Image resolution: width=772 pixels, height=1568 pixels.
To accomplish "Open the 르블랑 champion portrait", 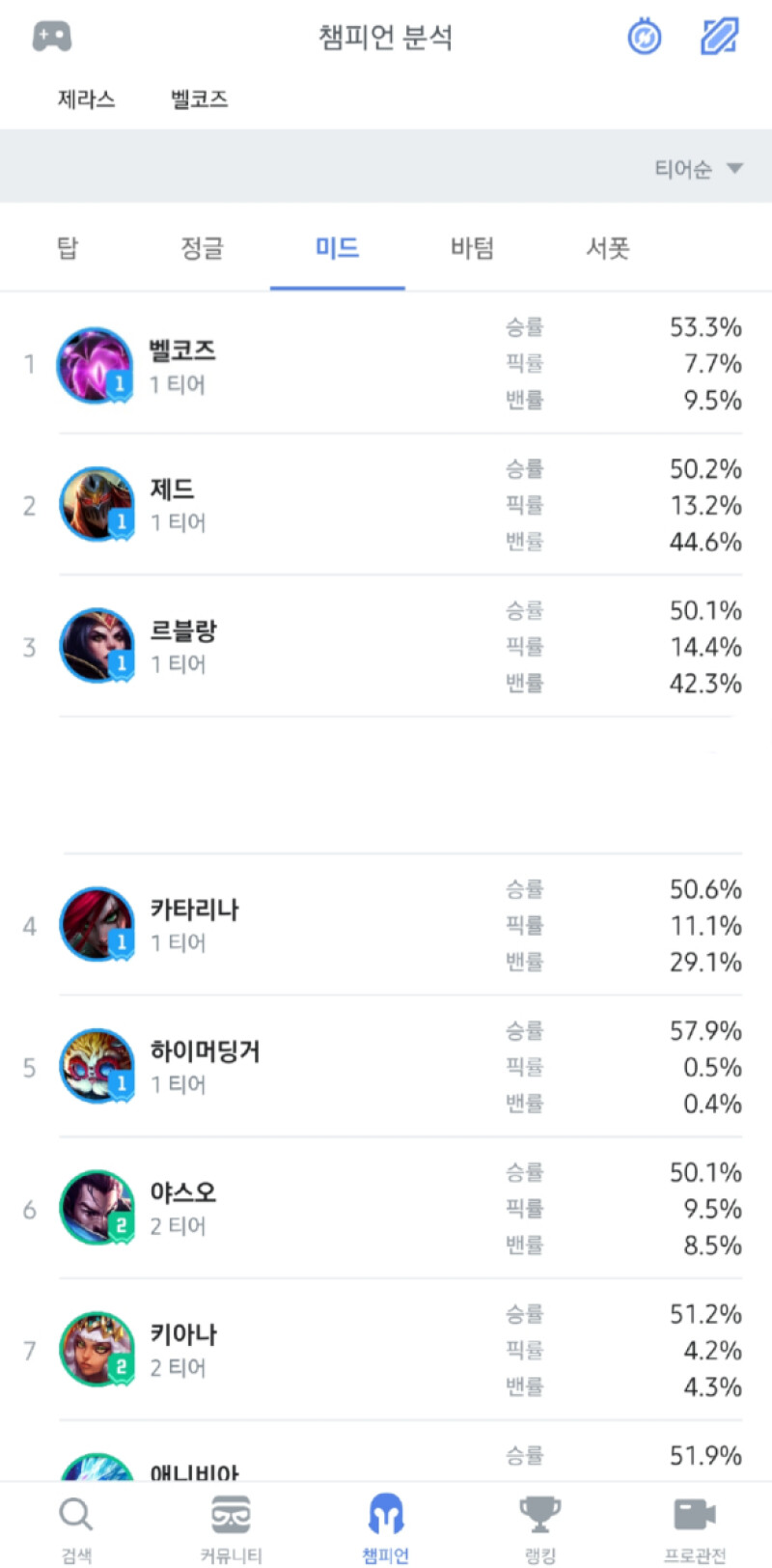I will click(x=96, y=646).
